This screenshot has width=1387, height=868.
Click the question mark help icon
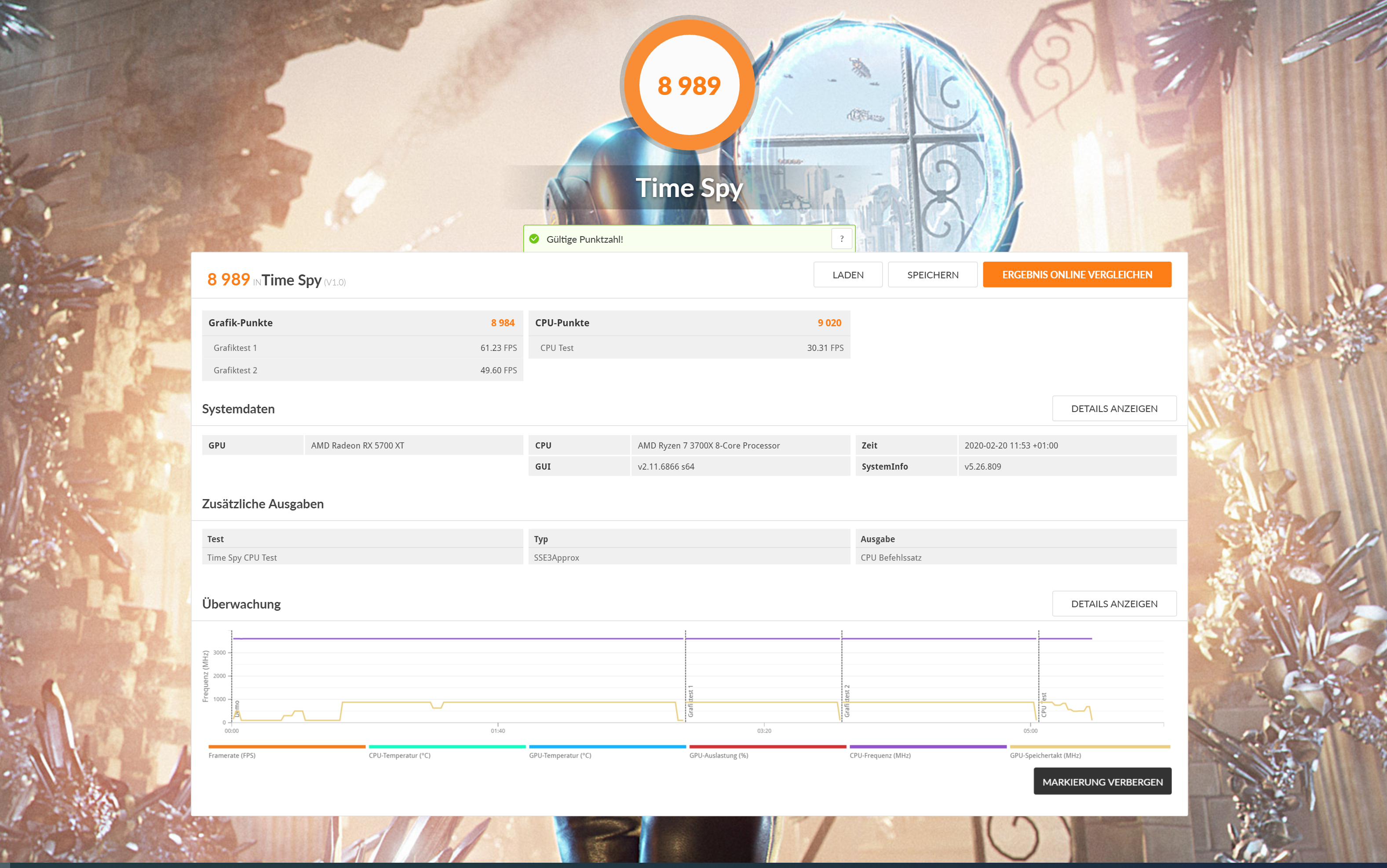pyautogui.click(x=841, y=239)
